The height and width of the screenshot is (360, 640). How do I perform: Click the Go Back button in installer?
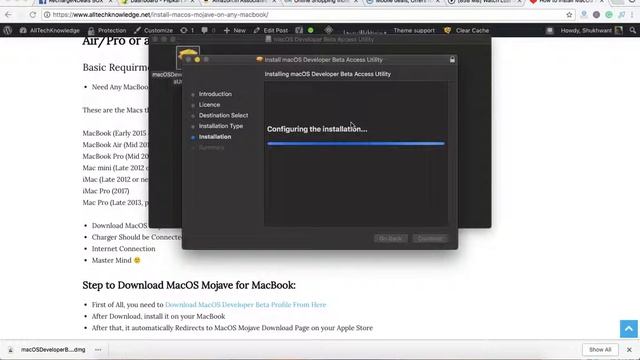(391, 238)
